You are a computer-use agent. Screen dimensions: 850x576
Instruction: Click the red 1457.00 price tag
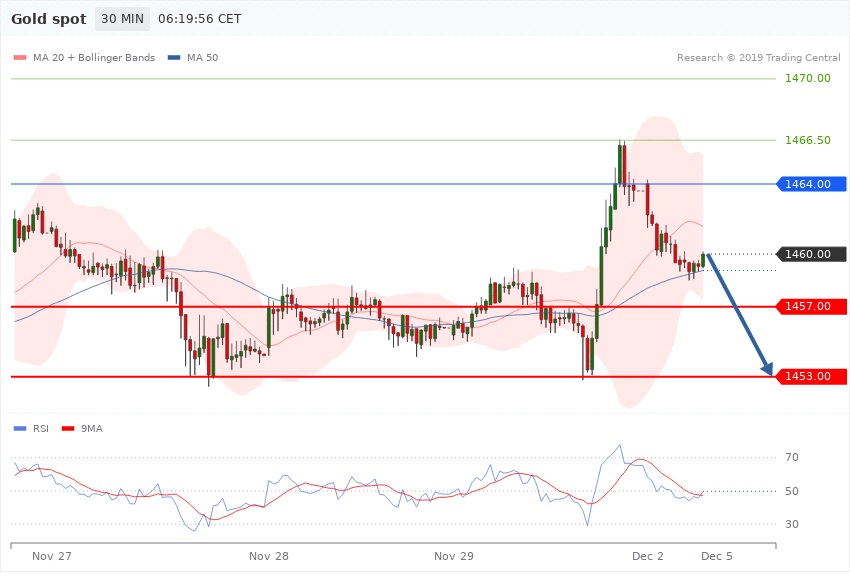point(810,306)
